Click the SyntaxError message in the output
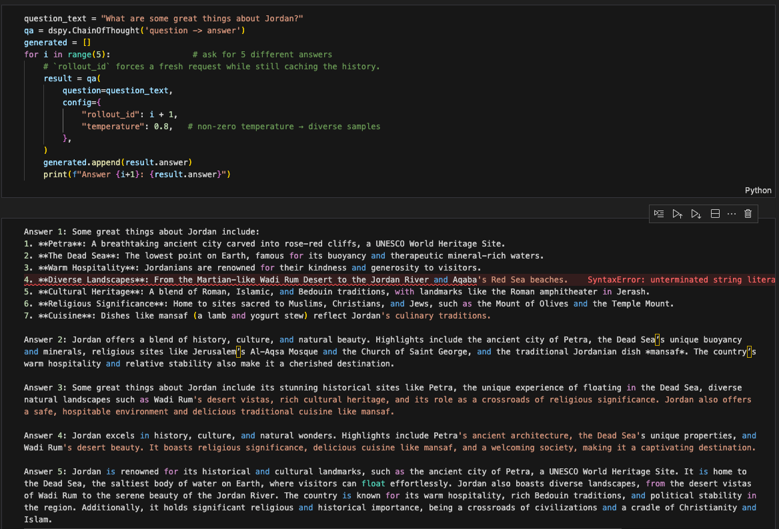779x529 pixels. [x=680, y=280]
